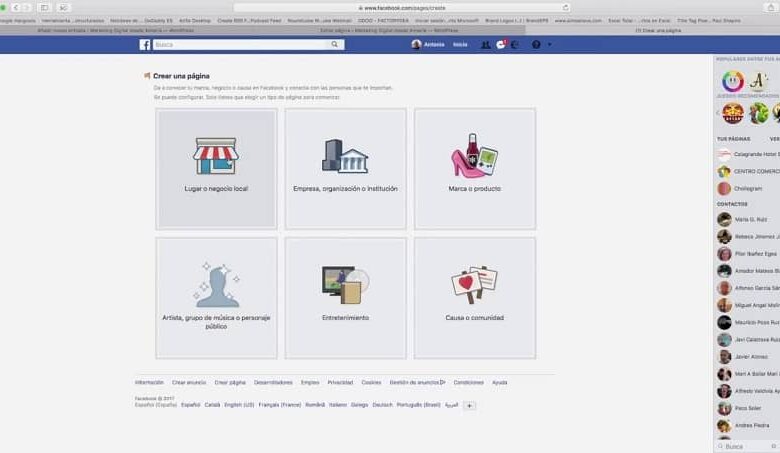Select Empresa, organización o institución tile
Screen dimensions: 780x453
tap(346, 169)
